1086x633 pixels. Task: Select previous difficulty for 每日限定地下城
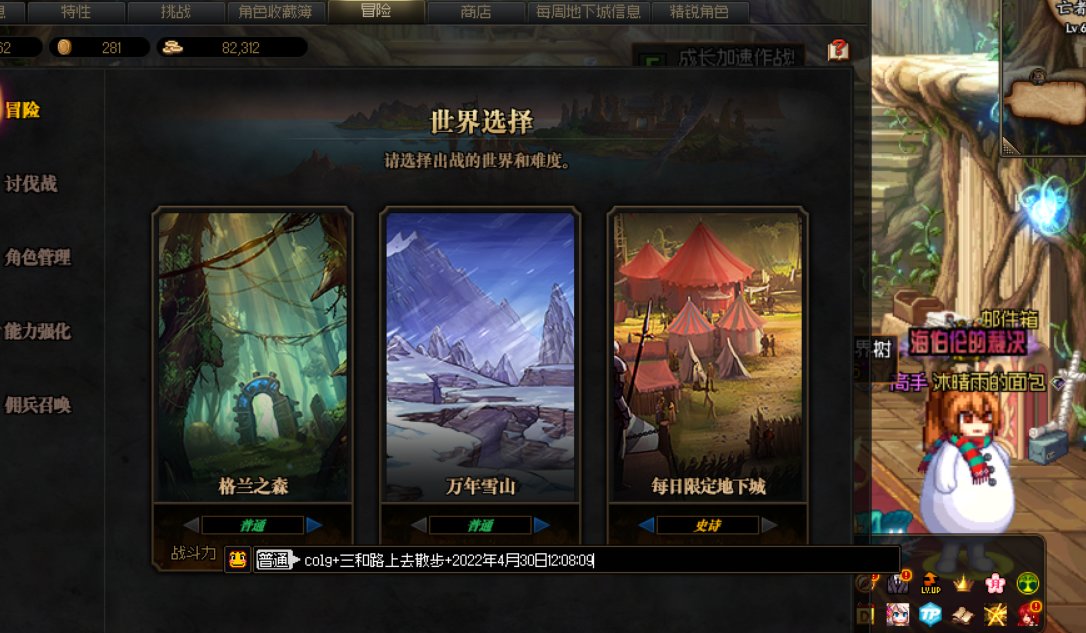pyautogui.click(x=647, y=525)
